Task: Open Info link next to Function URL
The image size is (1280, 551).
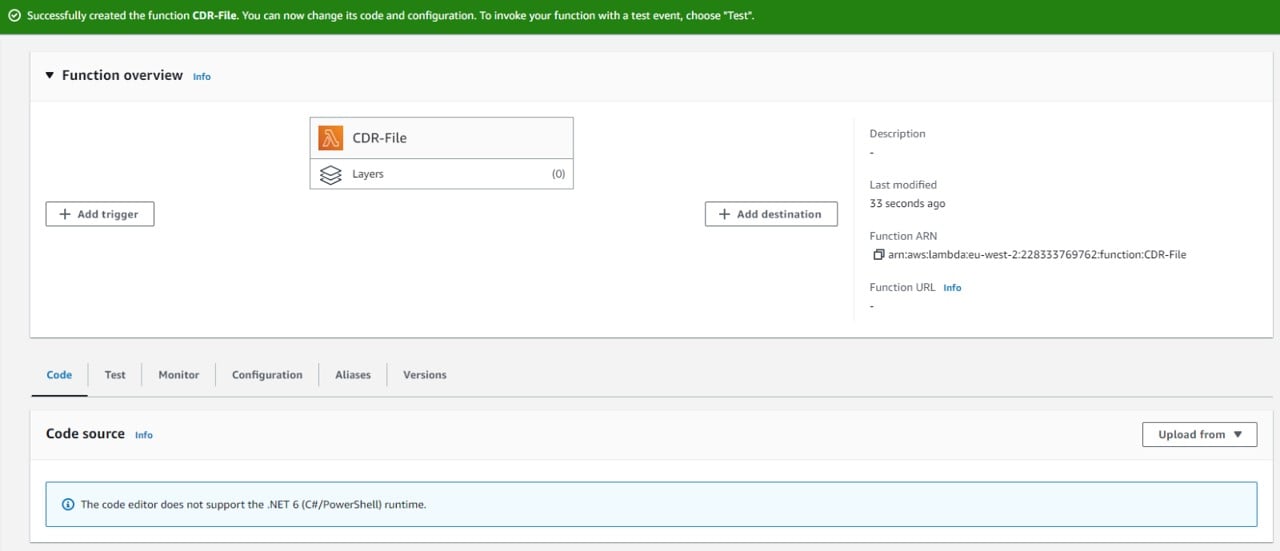Action: coord(952,287)
